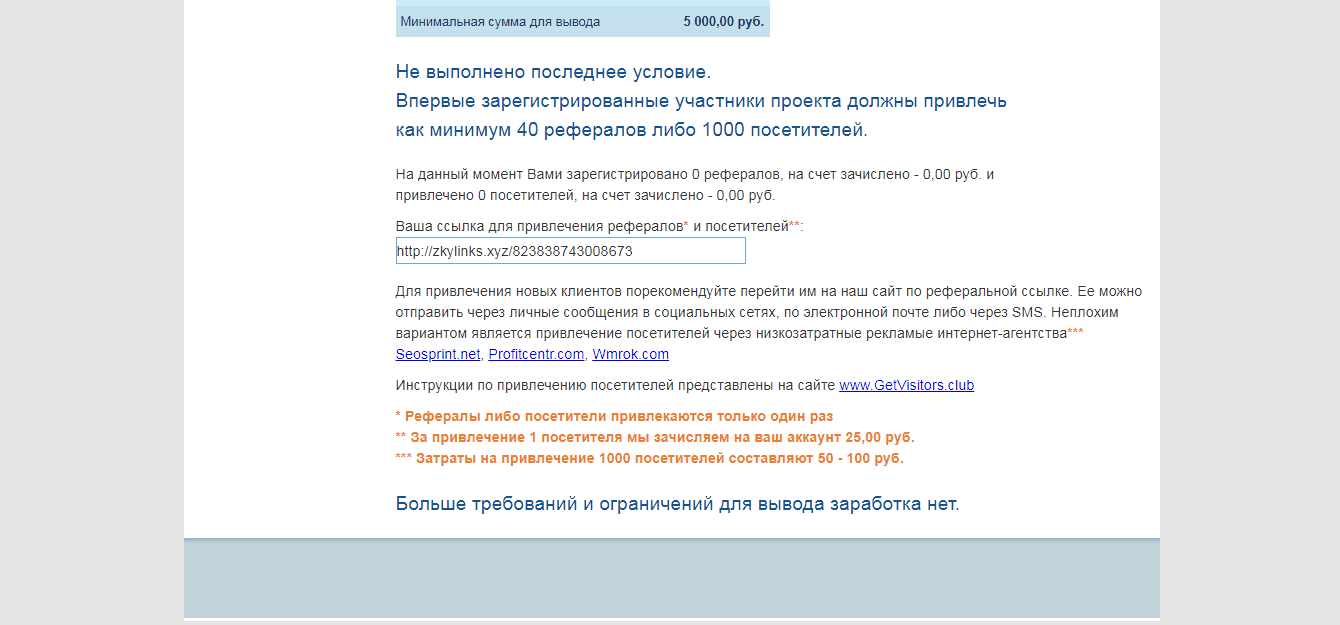This screenshot has height=625, width=1340.
Task: Click the heading 'Не выполнено последнее условие.'
Action: click(553, 72)
